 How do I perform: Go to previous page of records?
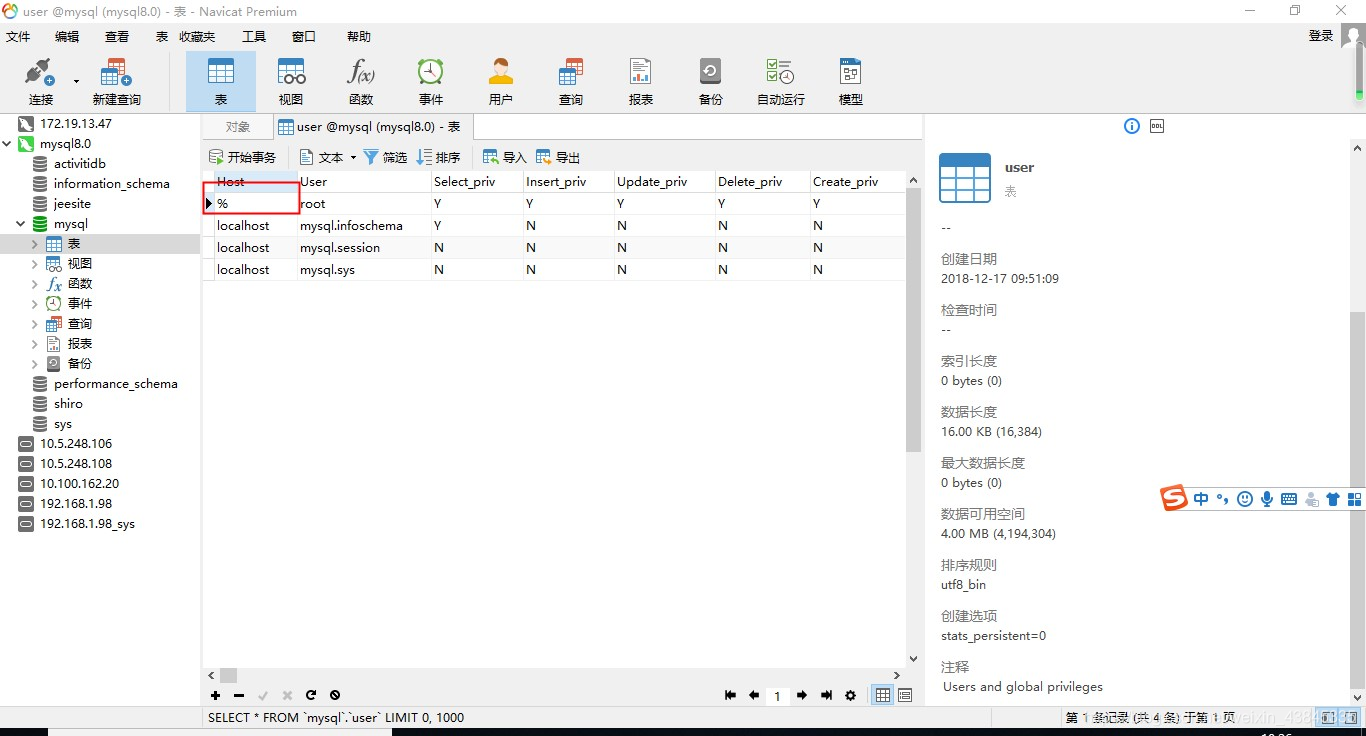click(x=754, y=696)
